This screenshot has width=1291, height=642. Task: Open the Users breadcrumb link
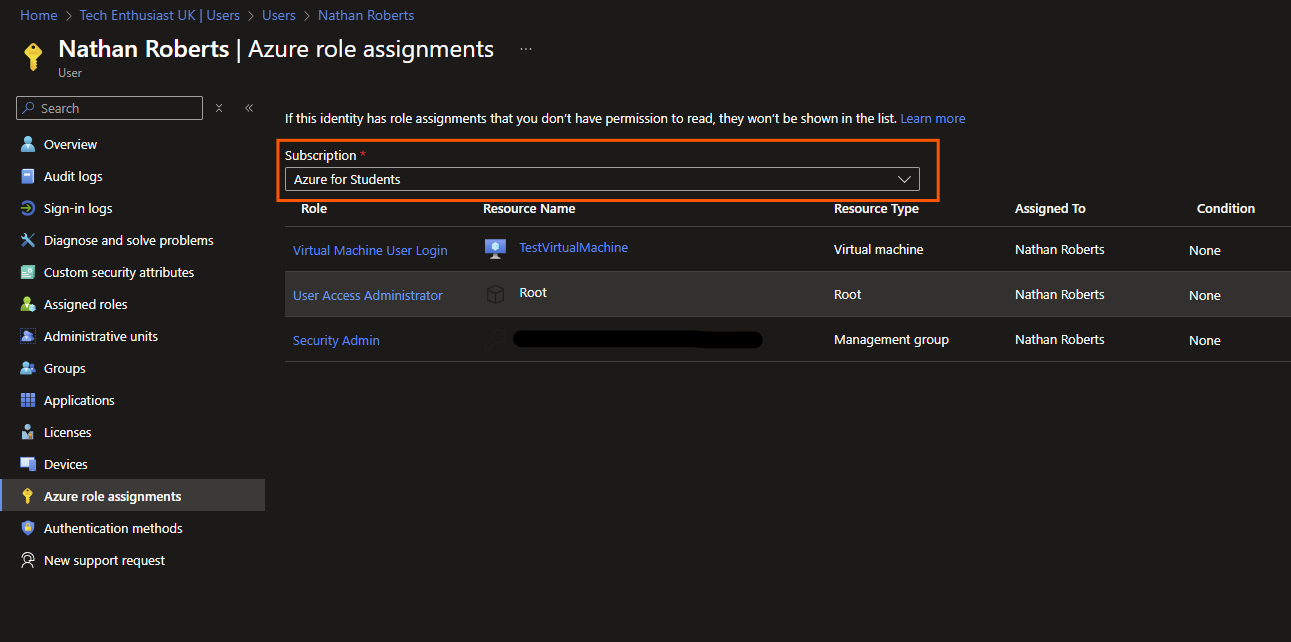tap(278, 15)
